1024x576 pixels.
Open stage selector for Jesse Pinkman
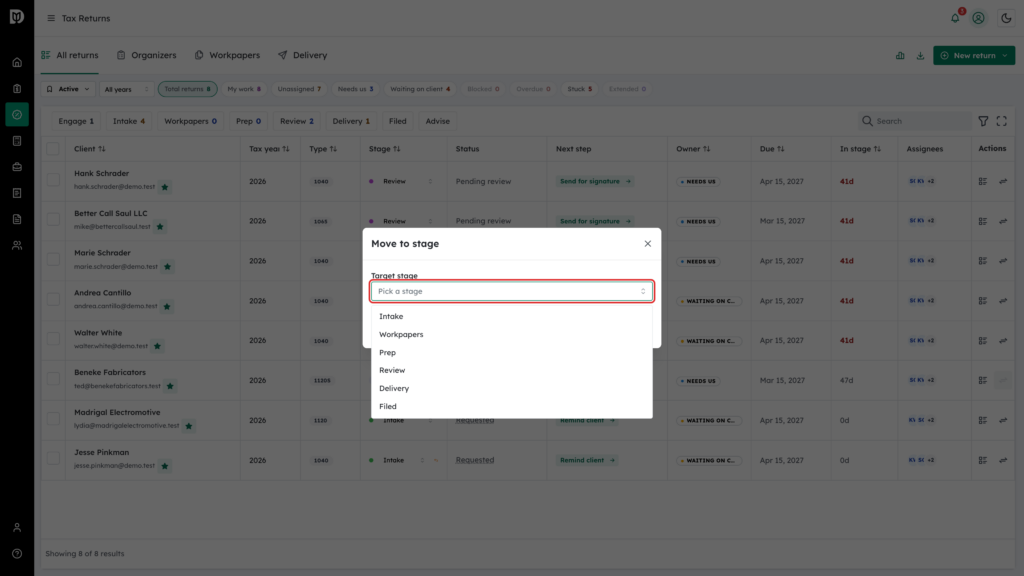(x=396, y=460)
